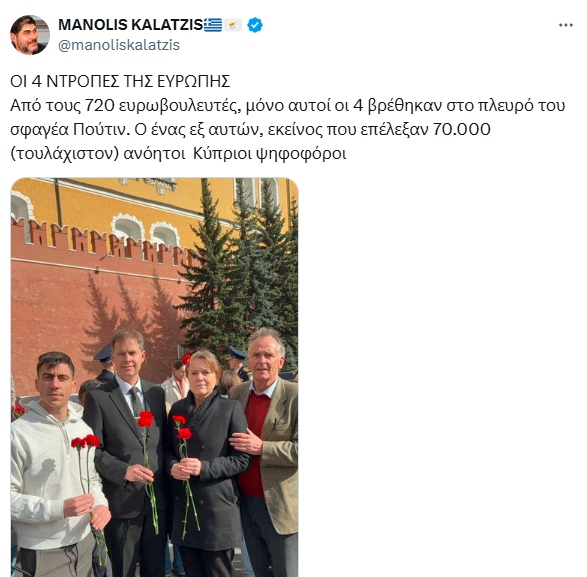Click the line starting Από τους 720 ευρωβουλευτές
Viewport: 587px width, 577px height.
pos(288,106)
